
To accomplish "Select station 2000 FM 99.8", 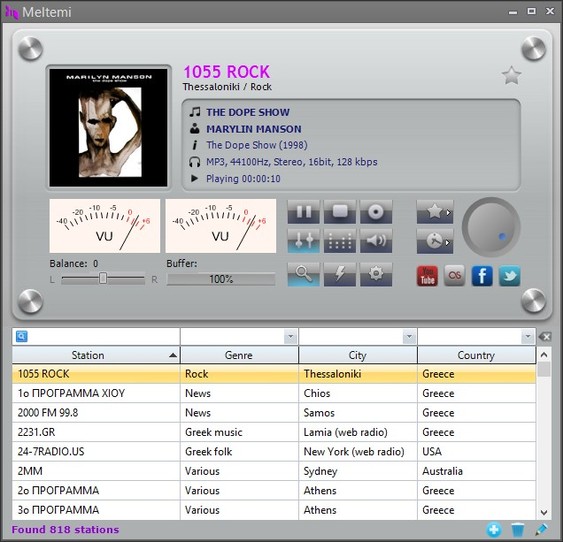I will pyautogui.click(x=274, y=413).
